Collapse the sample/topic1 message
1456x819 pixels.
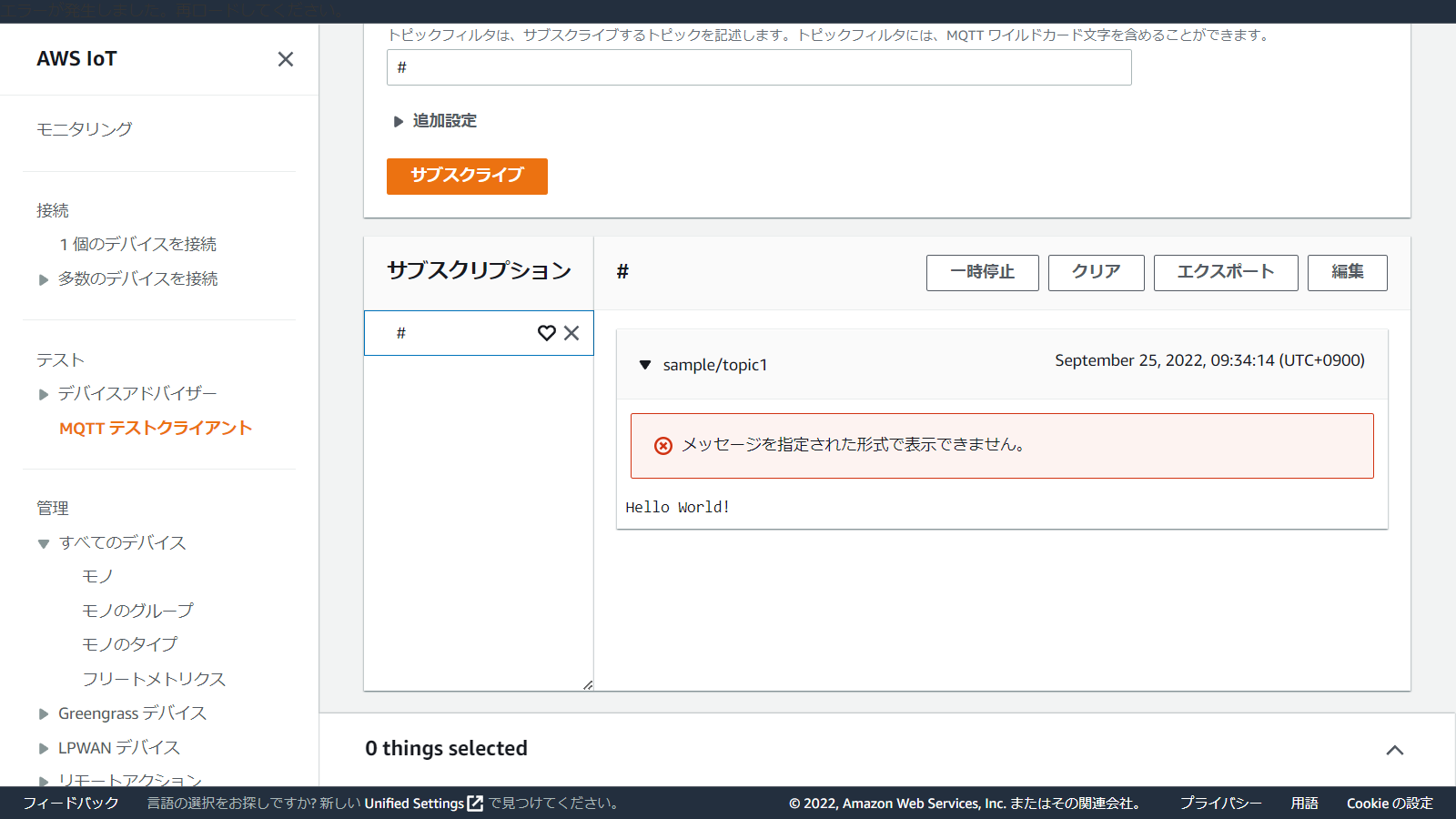(x=645, y=365)
